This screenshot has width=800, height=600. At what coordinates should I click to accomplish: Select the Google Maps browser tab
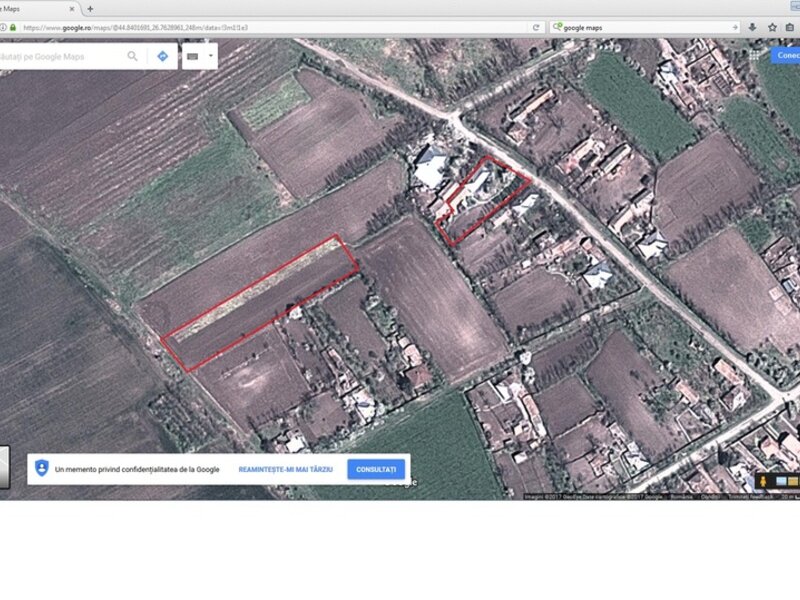30,8
